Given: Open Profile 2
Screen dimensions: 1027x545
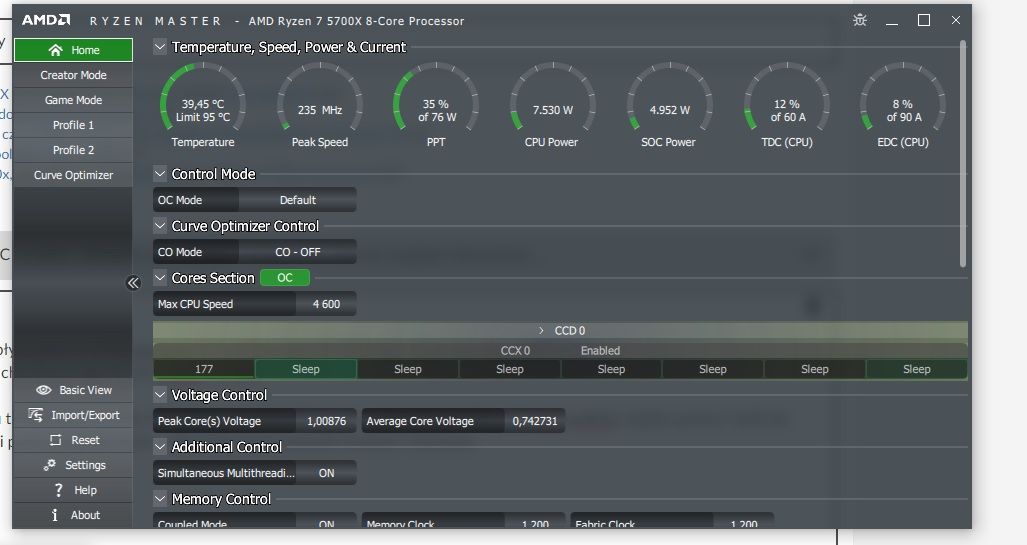Looking at the screenshot, I should 73,150.
